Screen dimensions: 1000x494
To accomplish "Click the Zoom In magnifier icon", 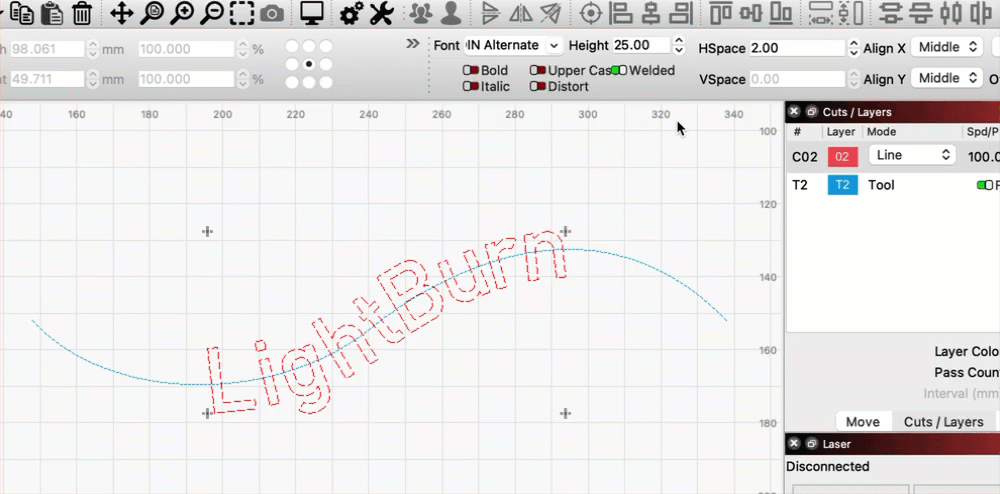I will pos(181,14).
